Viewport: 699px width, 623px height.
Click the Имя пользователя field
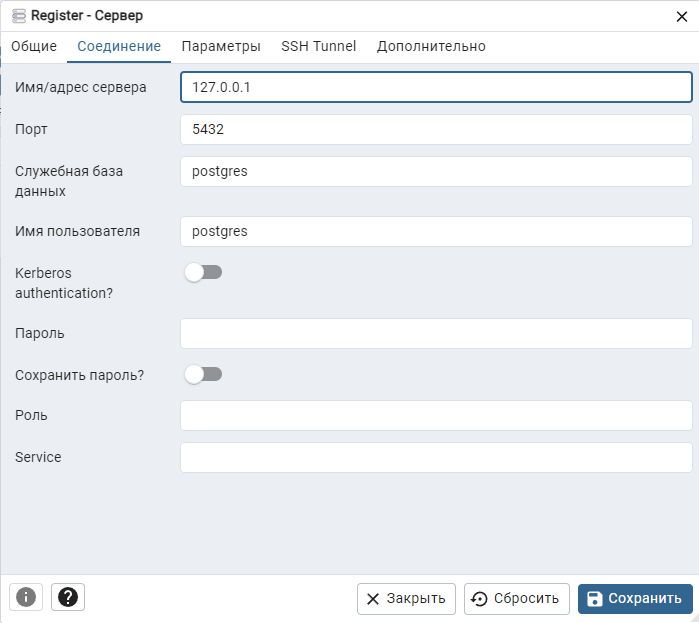(436, 231)
